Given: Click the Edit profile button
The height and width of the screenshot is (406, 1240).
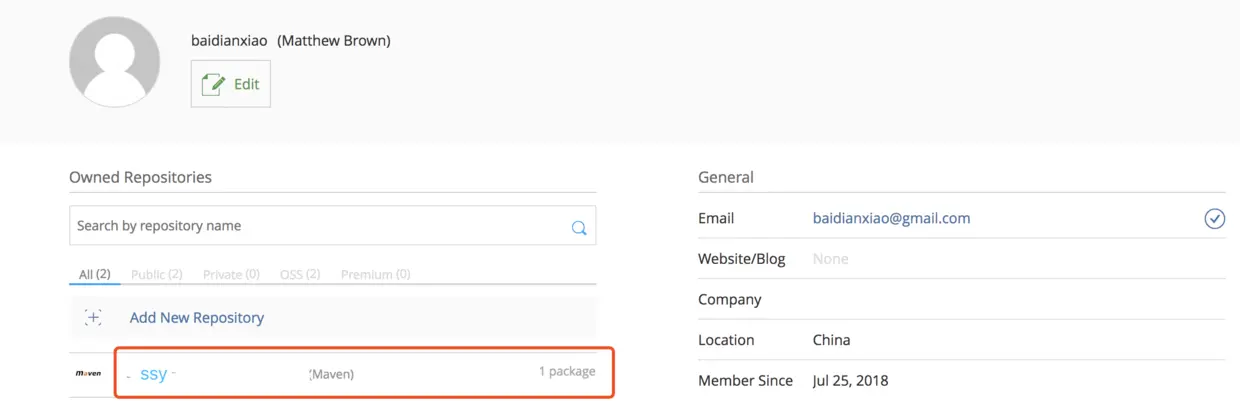Looking at the screenshot, I should pos(231,84).
